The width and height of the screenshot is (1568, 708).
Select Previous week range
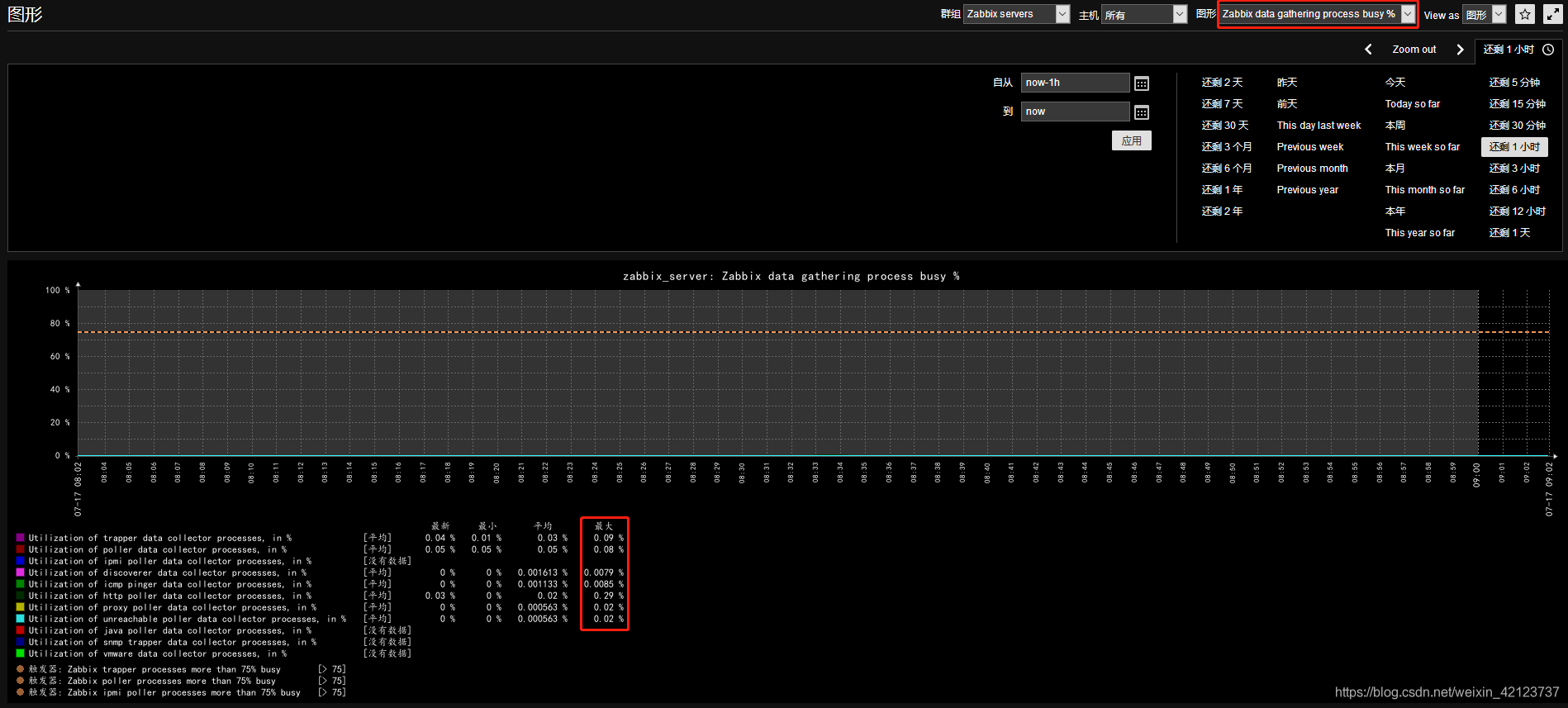[1310, 147]
